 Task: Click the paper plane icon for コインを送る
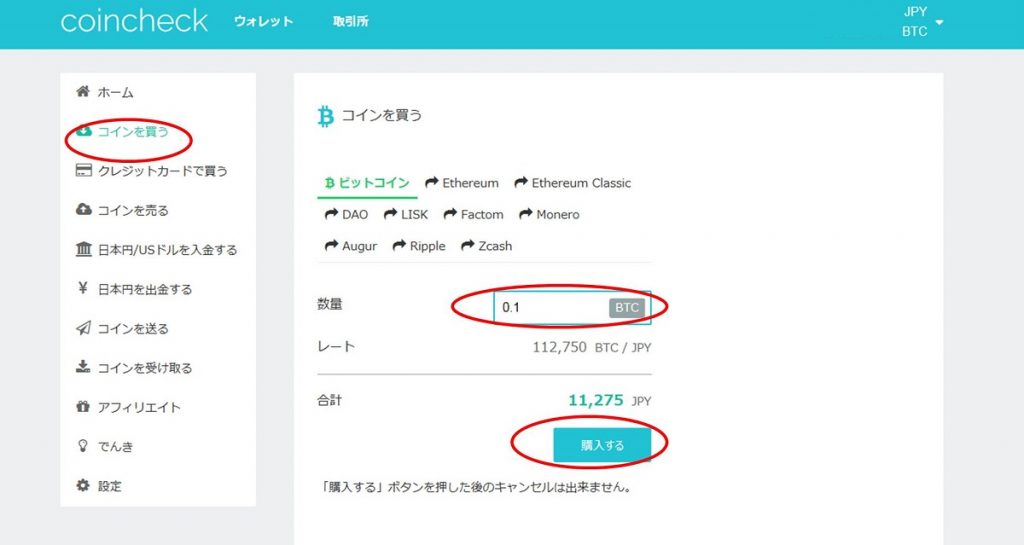point(84,328)
